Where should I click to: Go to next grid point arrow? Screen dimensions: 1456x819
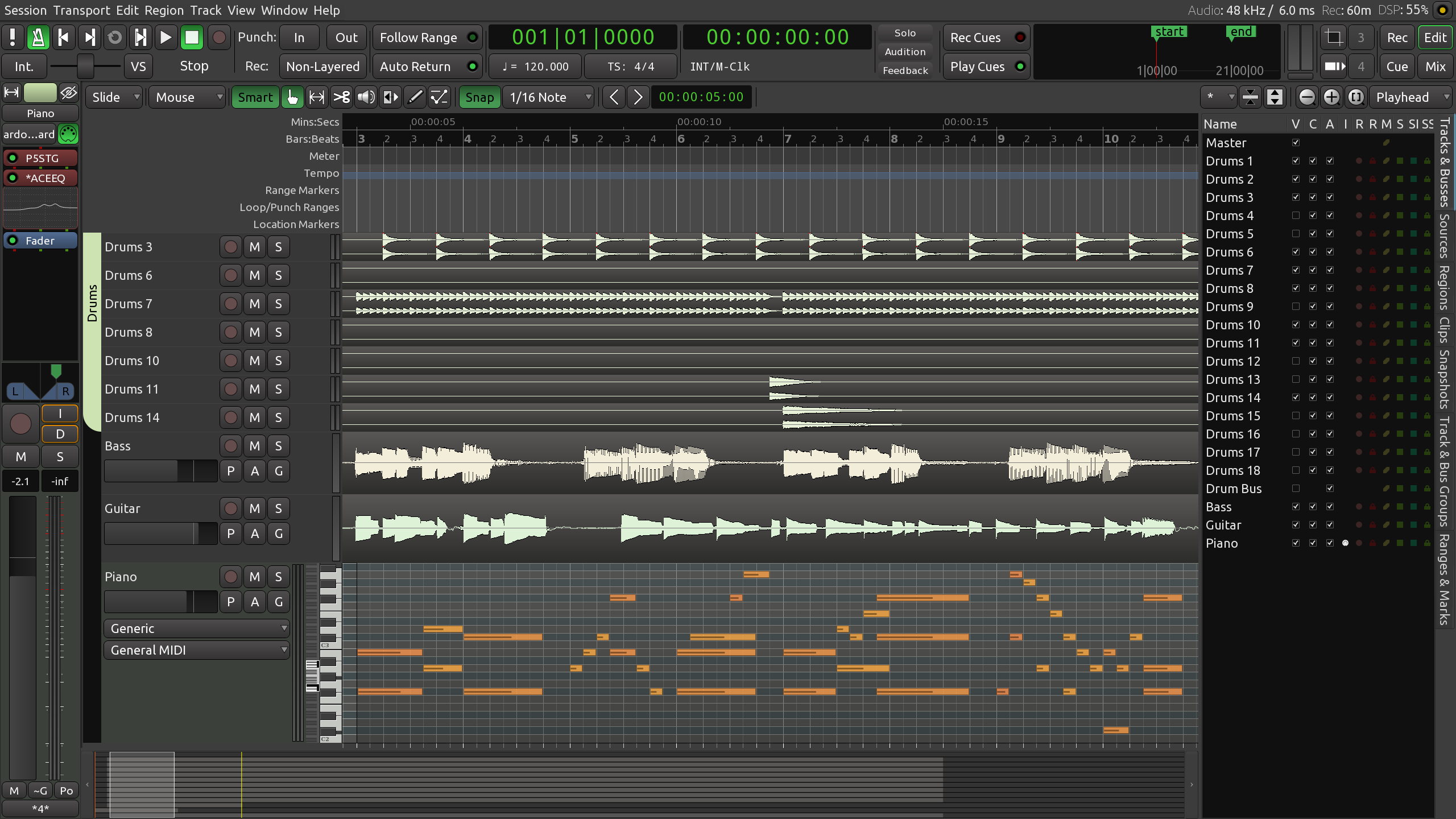coord(638,97)
